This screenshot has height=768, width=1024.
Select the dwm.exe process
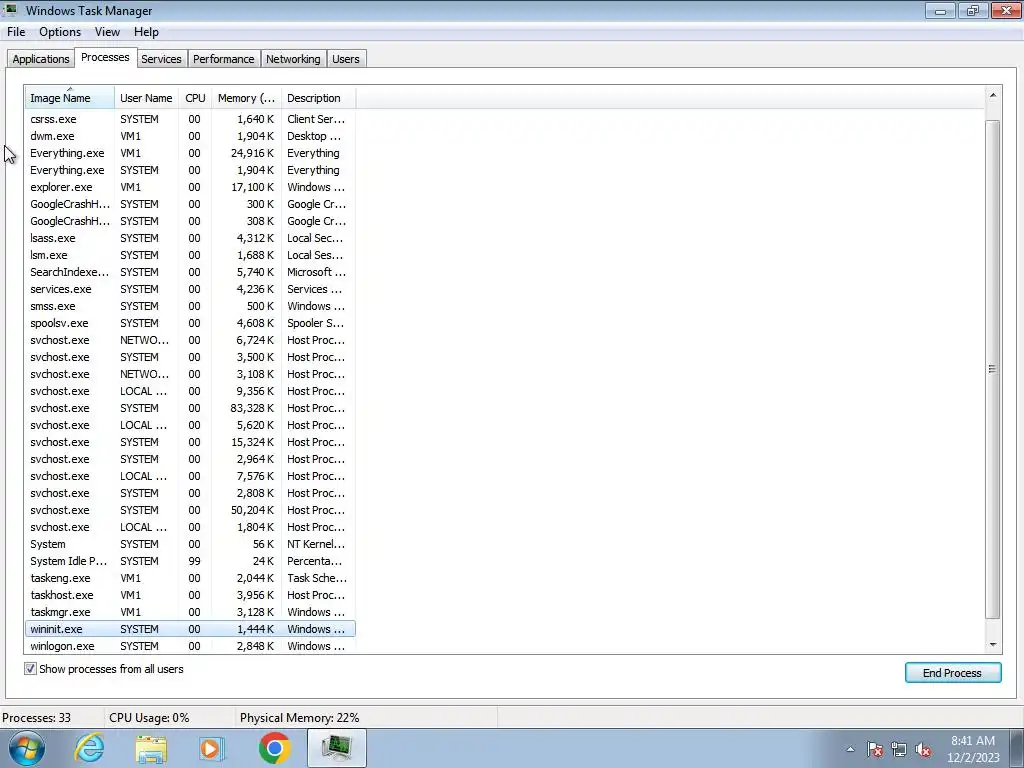click(190, 136)
